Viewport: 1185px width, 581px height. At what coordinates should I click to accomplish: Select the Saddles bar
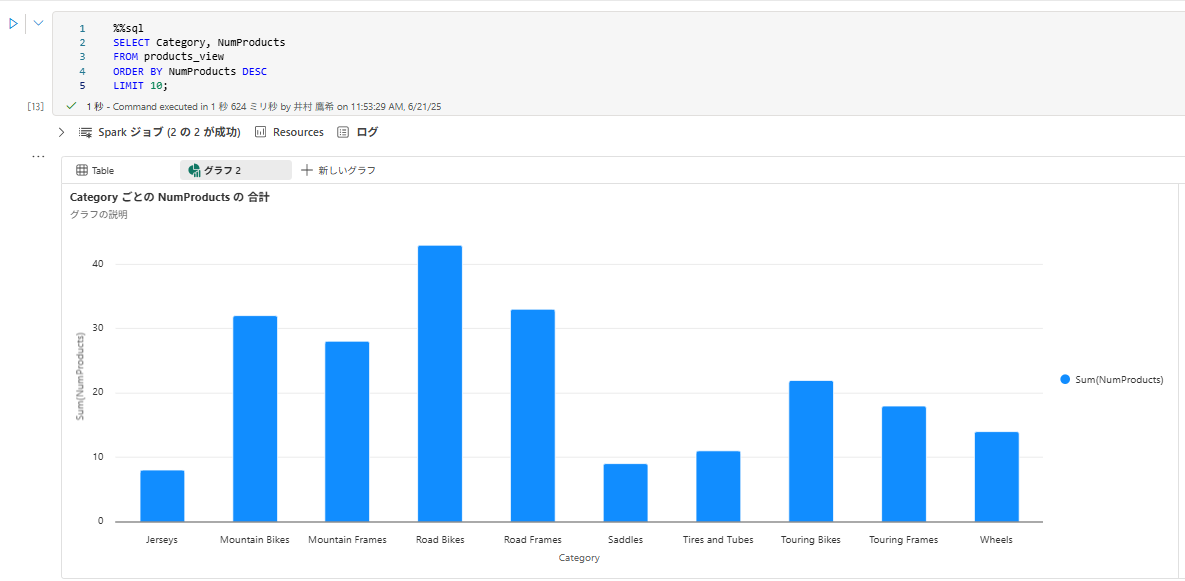[626, 493]
